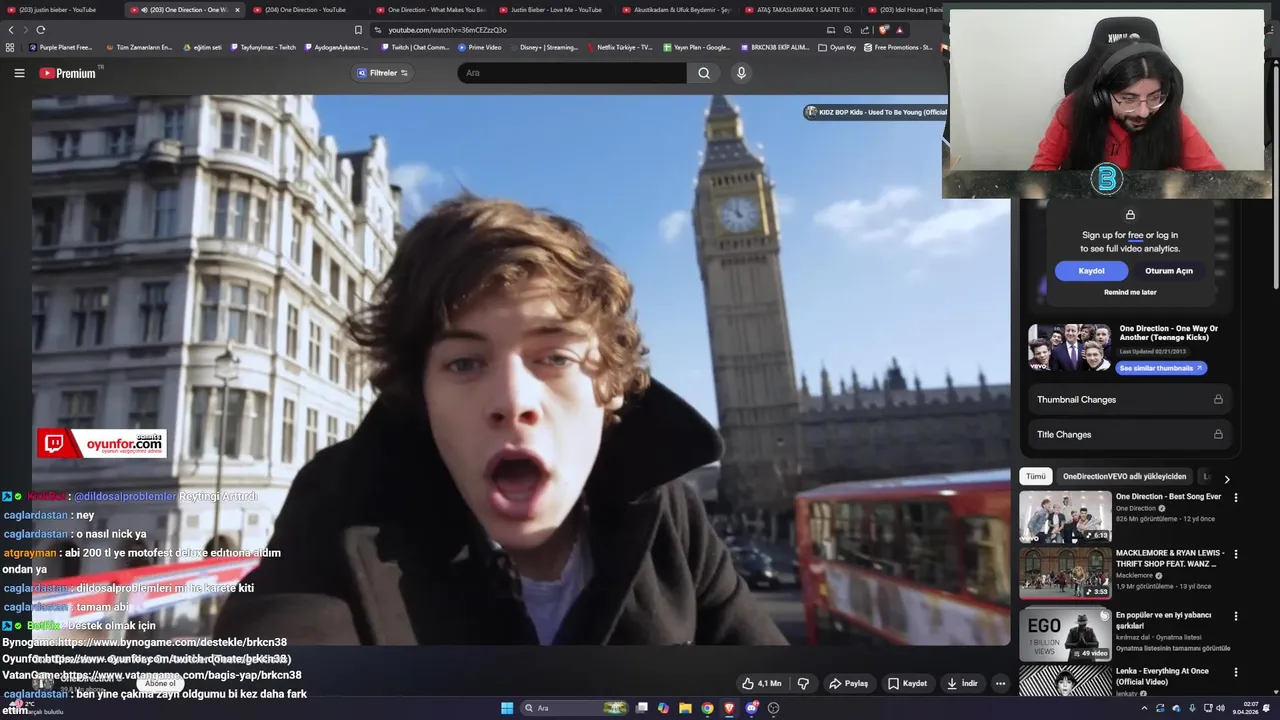Go back with browser back arrow

[11, 30]
